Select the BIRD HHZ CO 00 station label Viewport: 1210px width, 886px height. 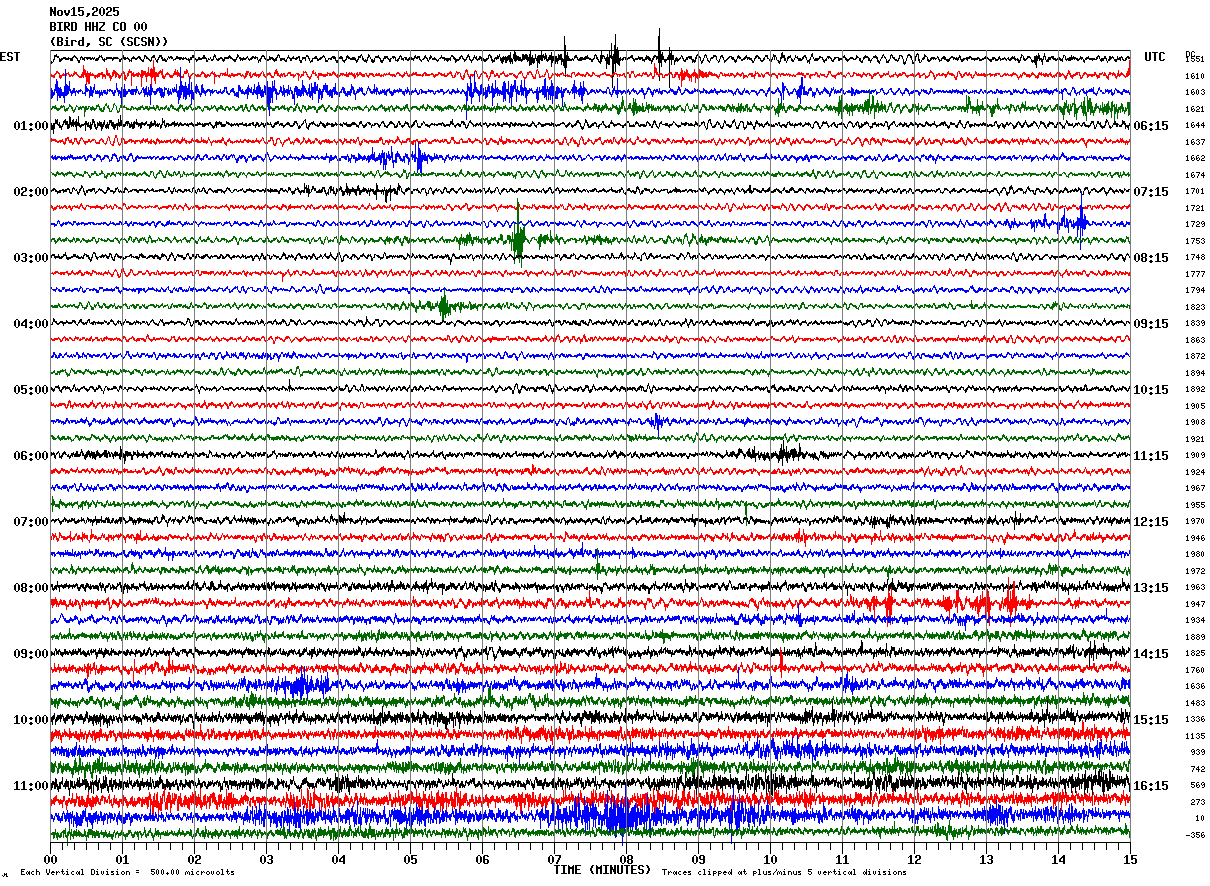98,27
